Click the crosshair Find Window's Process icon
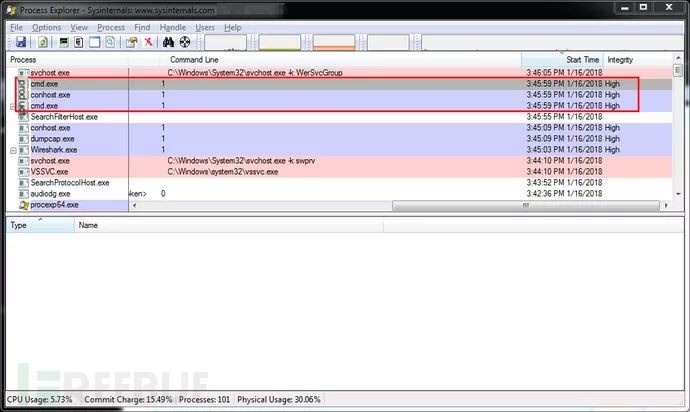The image size is (690, 412). [x=185, y=42]
